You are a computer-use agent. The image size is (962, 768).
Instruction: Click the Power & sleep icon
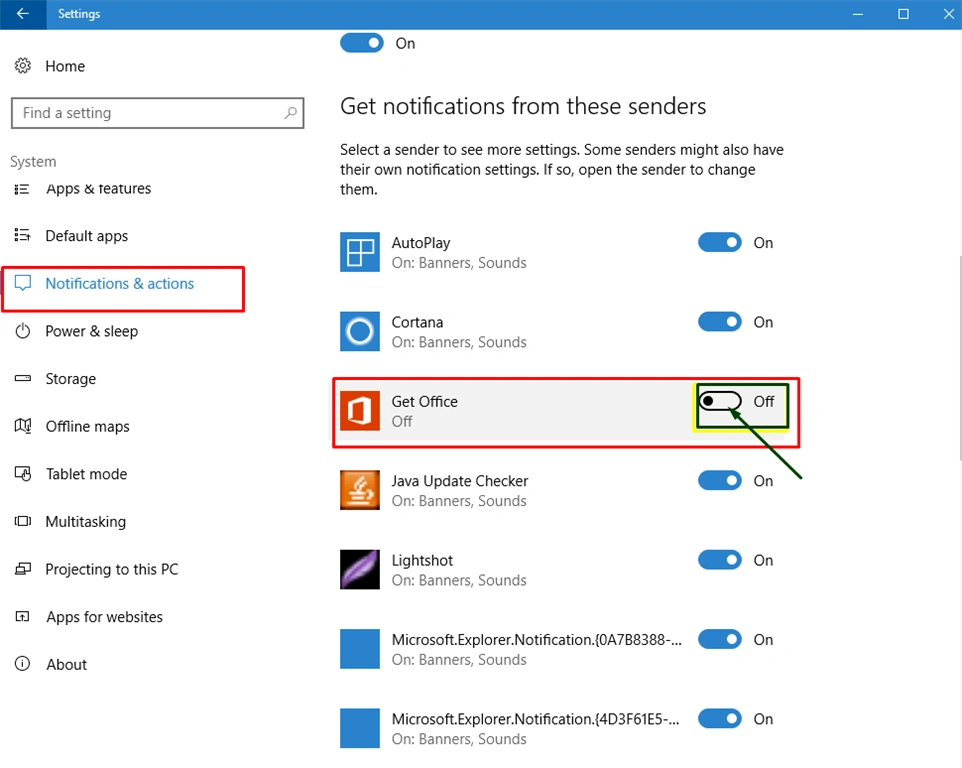[23, 331]
